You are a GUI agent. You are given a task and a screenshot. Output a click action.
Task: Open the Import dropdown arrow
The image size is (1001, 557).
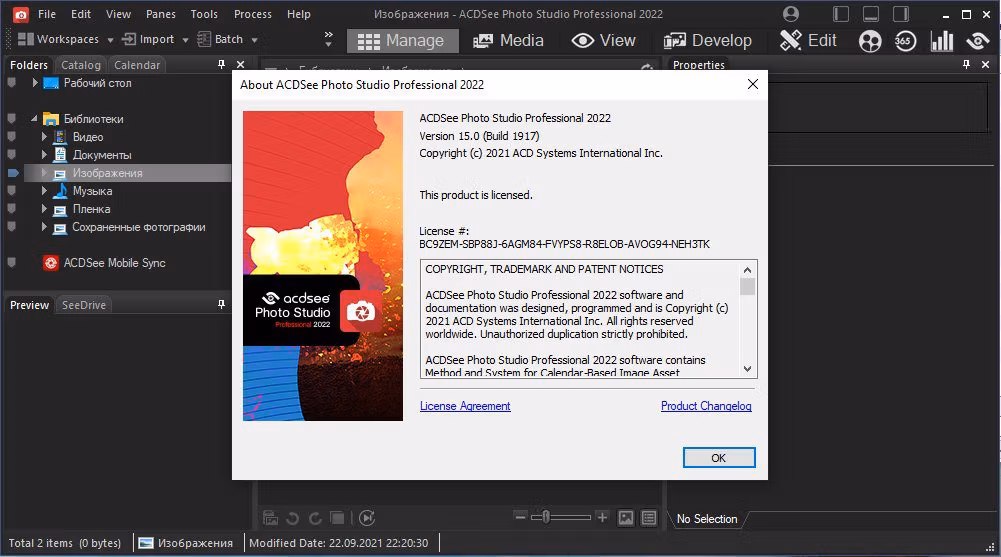pos(185,40)
